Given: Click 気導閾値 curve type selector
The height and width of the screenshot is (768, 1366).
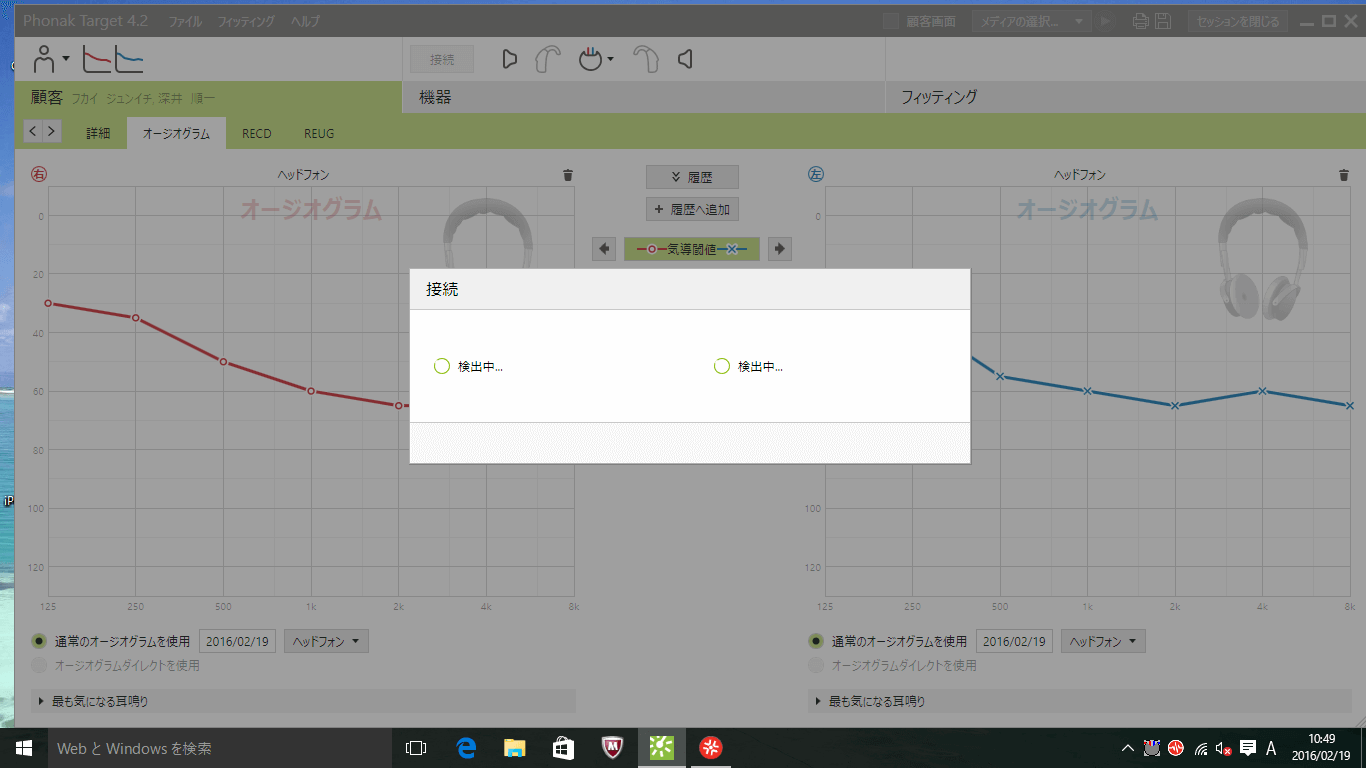Looking at the screenshot, I should point(692,249).
